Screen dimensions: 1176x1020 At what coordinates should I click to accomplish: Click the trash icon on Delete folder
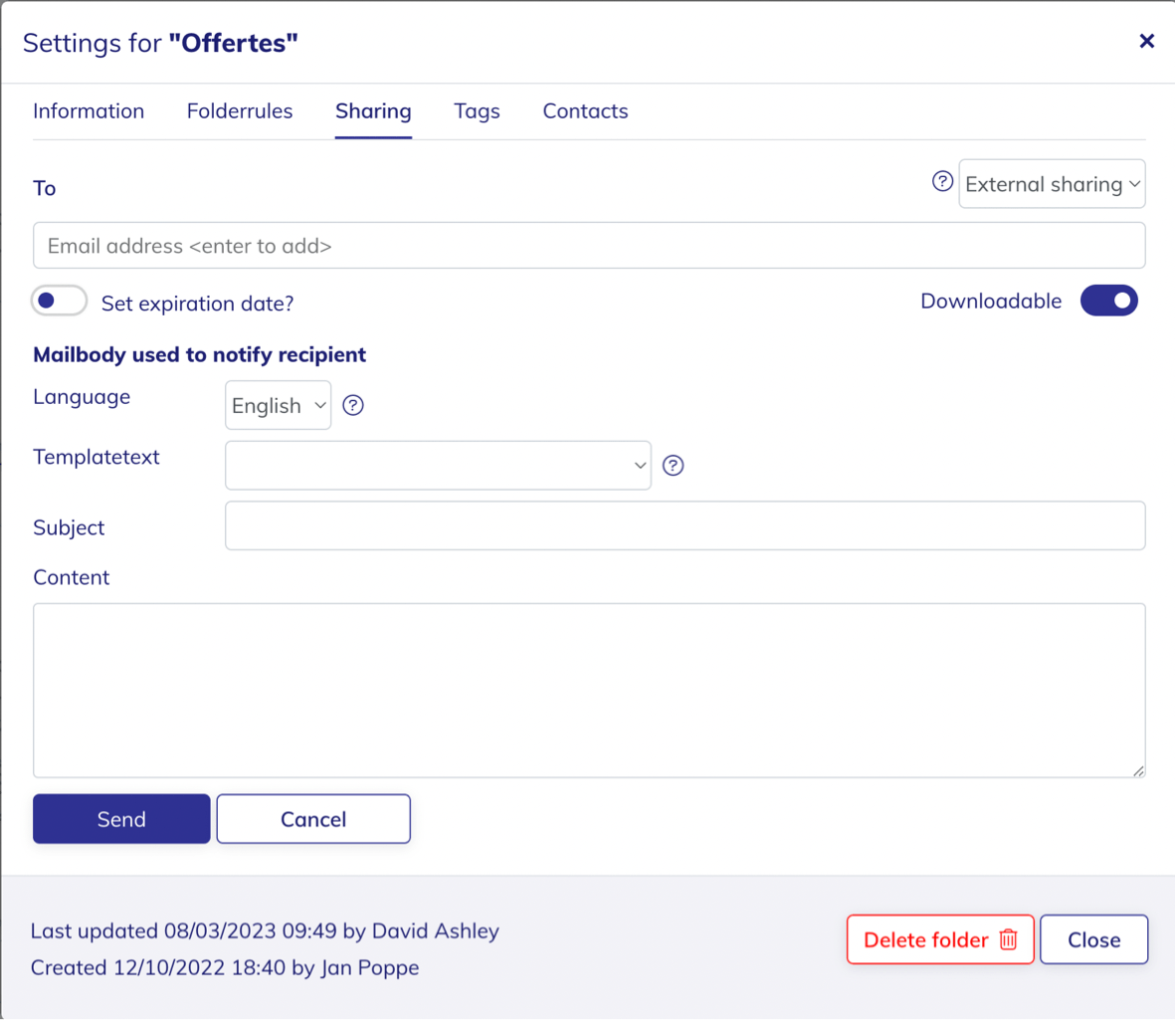1009,939
